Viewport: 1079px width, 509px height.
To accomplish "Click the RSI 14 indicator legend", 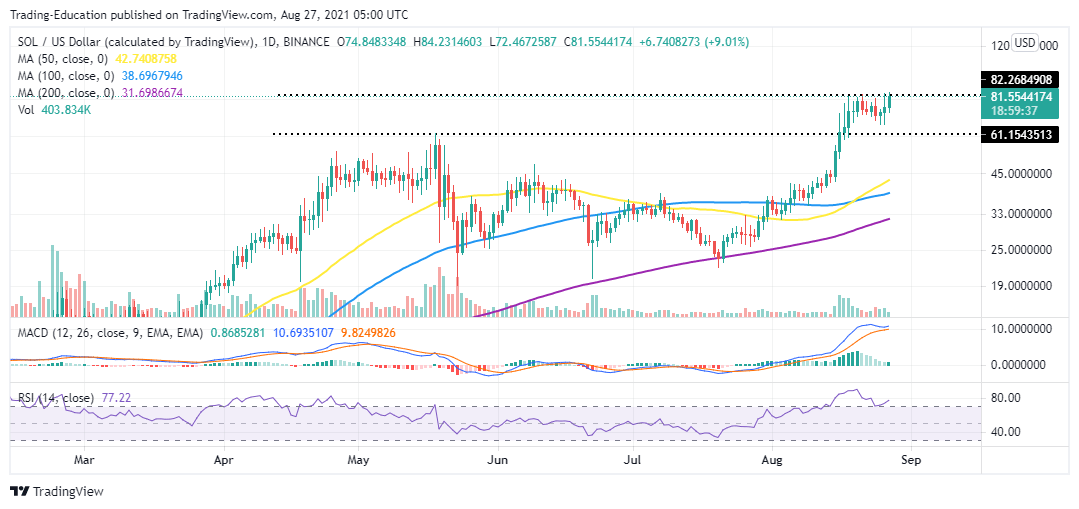I will coord(72,398).
